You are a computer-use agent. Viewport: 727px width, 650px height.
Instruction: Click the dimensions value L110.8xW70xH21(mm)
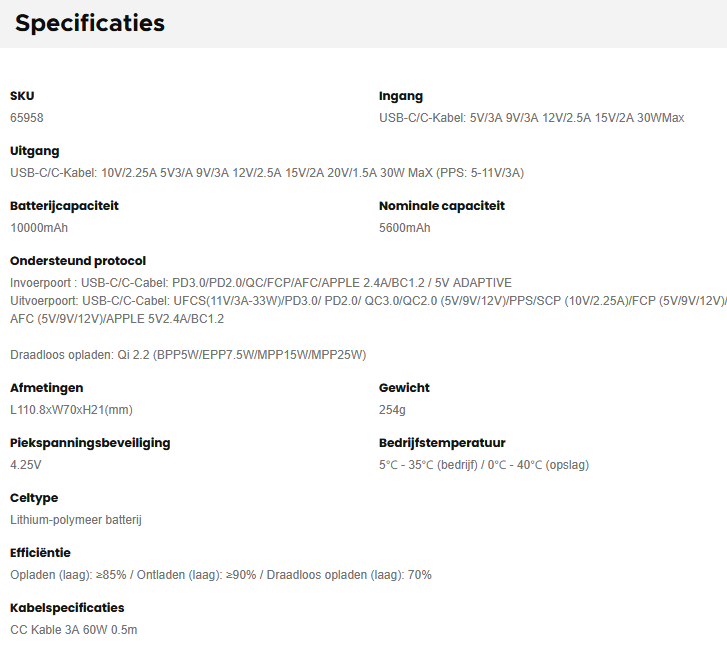point(71,410)
